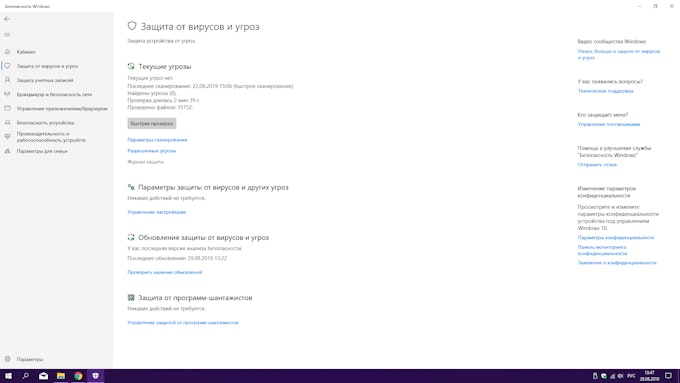
Task: Open Параметры для семьи section
Action: click(42, 151)
